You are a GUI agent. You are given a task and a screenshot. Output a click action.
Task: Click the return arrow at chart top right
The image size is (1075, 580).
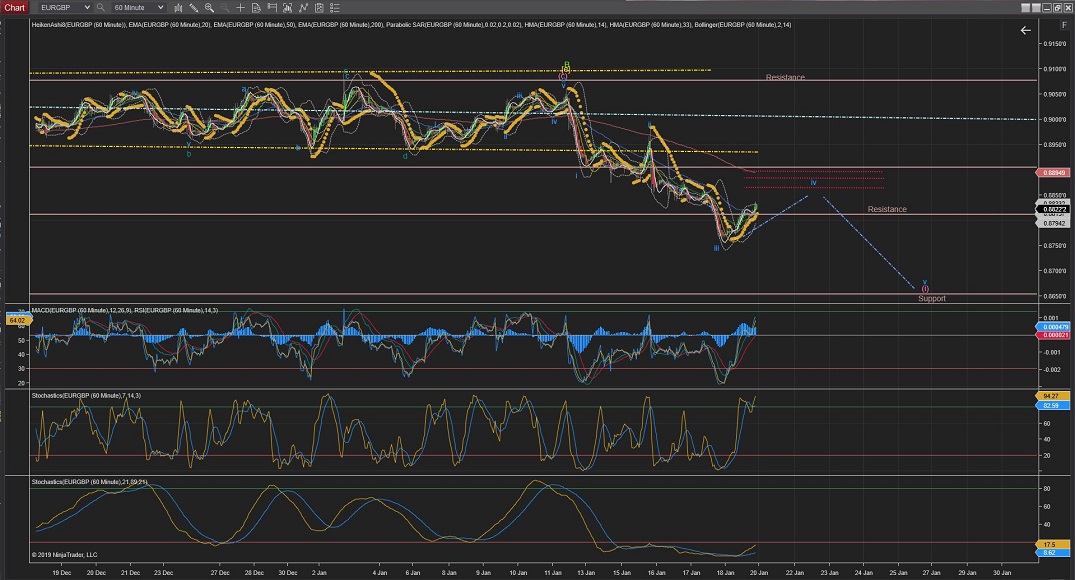[1025, 30]
